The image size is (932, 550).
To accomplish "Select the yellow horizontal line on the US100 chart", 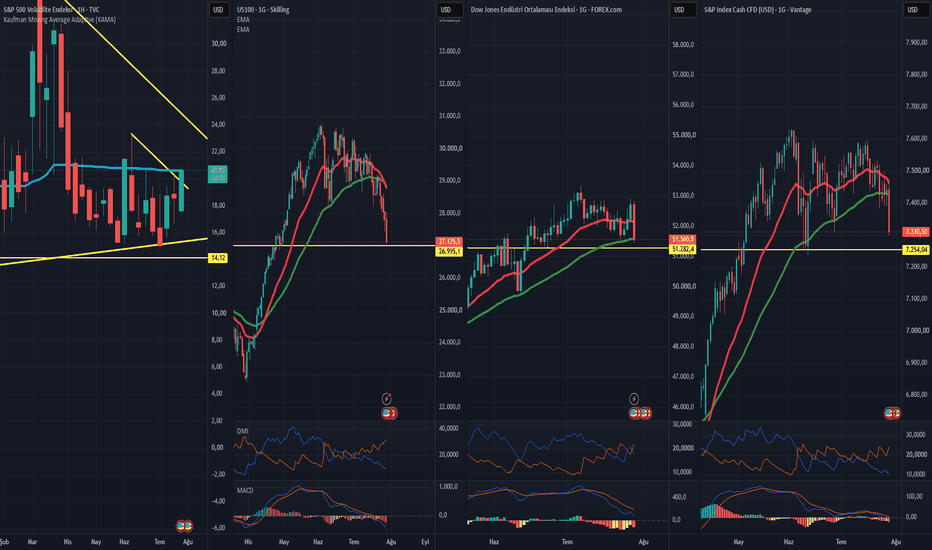I will pyautogui.click(x=334, y=245).
